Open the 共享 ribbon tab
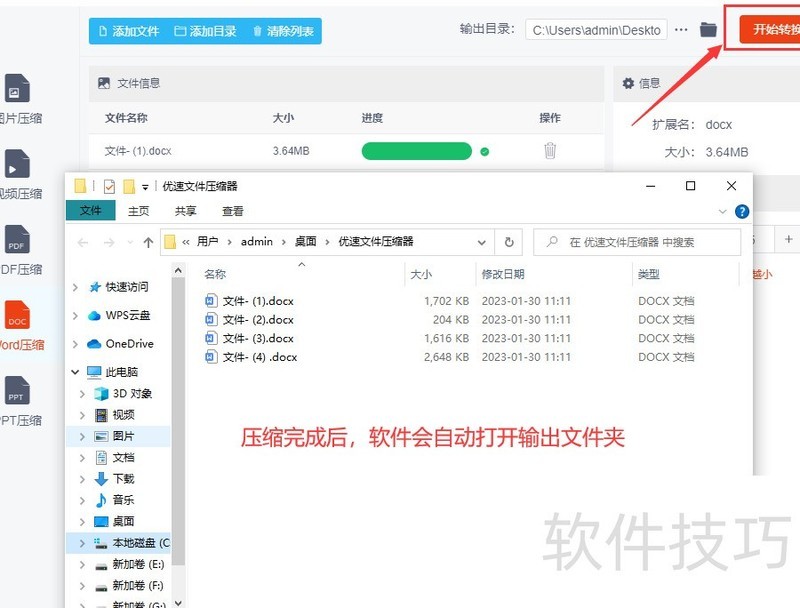The height and width of the screenshot is (608, 800). 185,211
